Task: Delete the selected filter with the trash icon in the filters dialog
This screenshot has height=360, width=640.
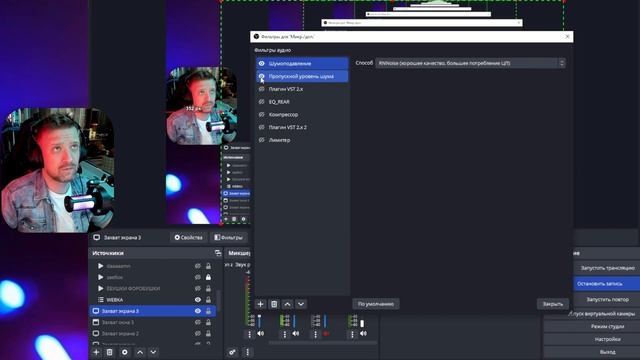Action: click(x=274, y=304)
